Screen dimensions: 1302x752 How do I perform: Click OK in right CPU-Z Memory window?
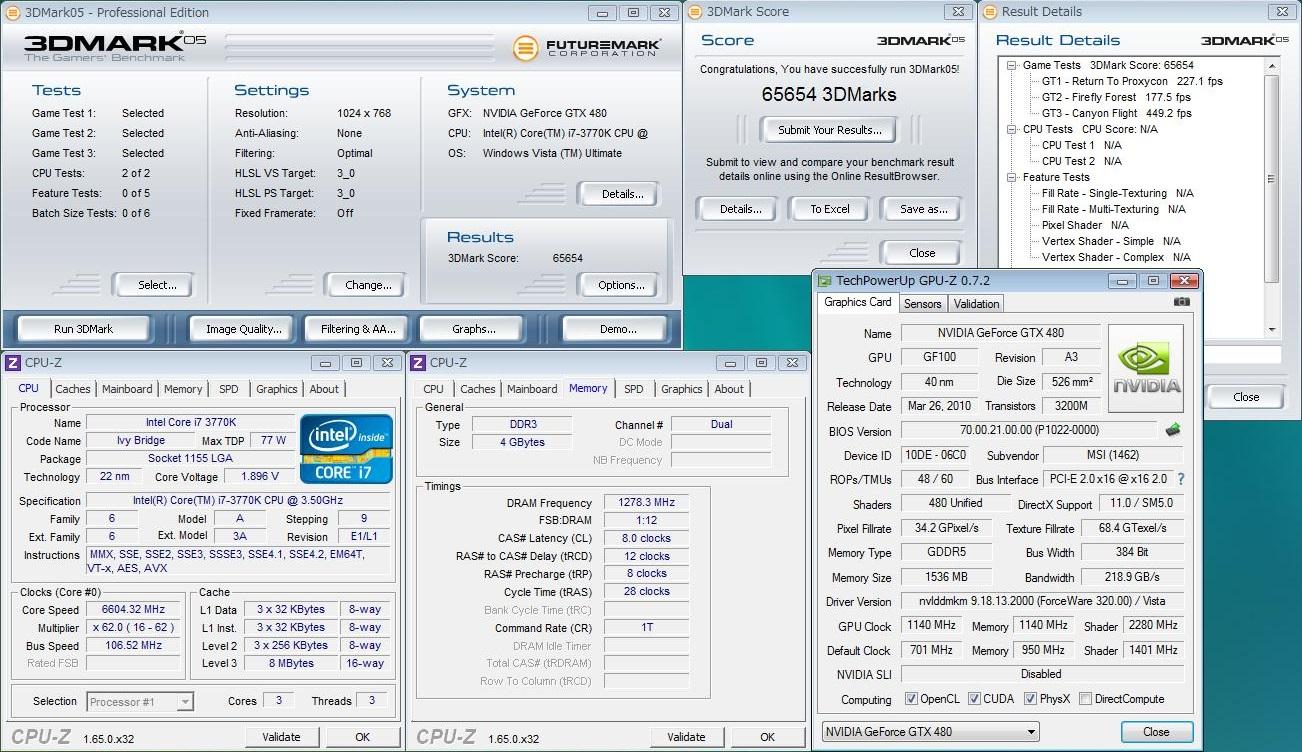pyautogui.click(x=767, y=737)
